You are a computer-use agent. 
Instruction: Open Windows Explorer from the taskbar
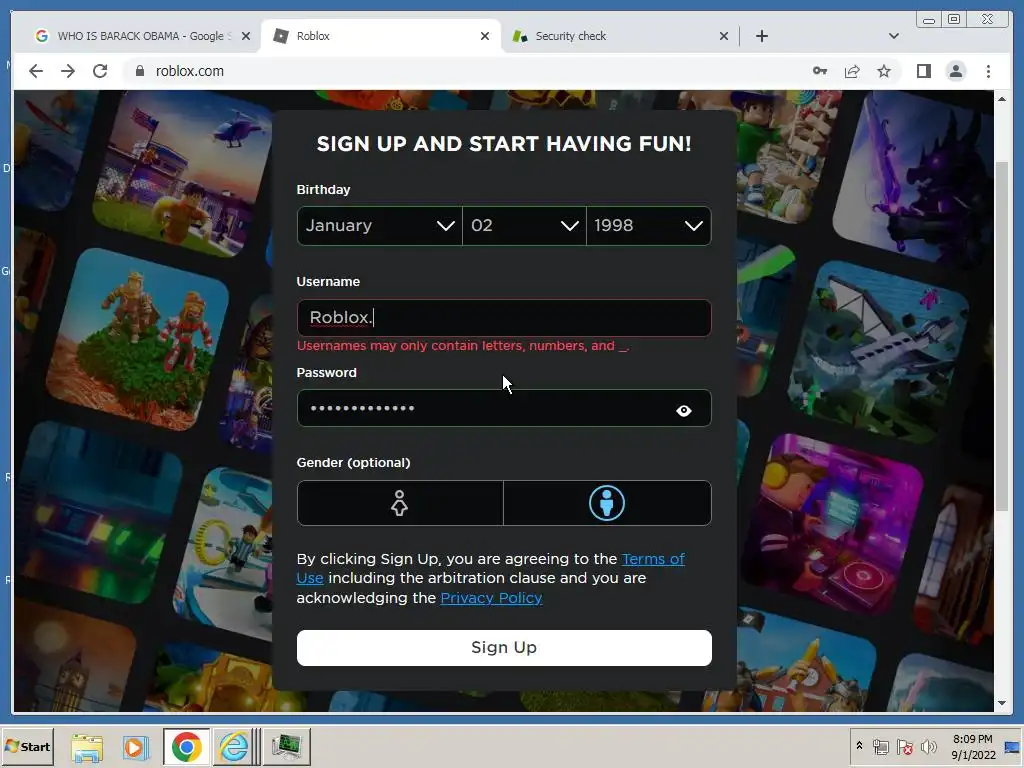pyautogui.click(x=87, y=746)
